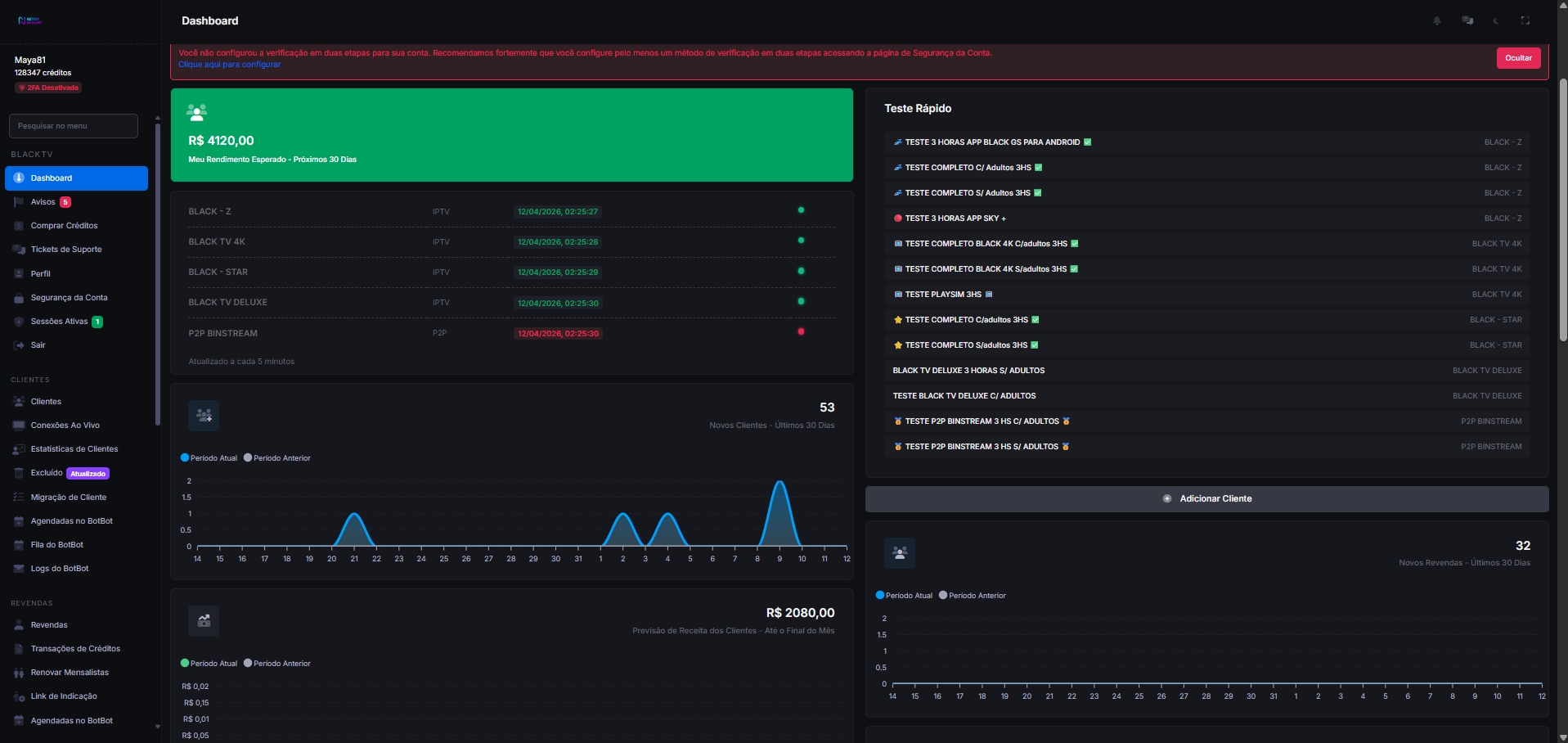Toggle Período Anterior in the clients chart legend
This screenshot has height=743, width=1568.
pyautogui.click(x=277, y=457)
